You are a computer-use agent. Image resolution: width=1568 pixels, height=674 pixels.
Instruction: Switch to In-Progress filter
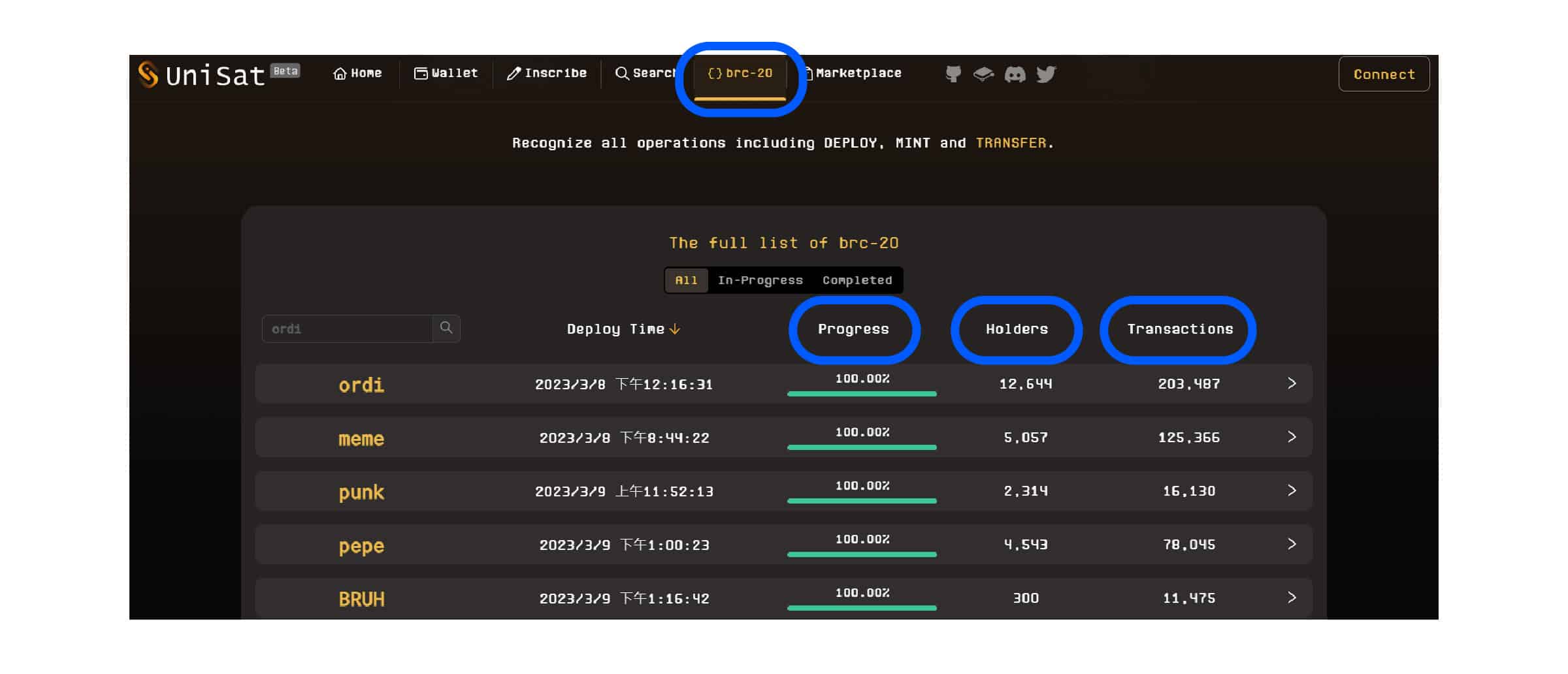coord(760,280)
